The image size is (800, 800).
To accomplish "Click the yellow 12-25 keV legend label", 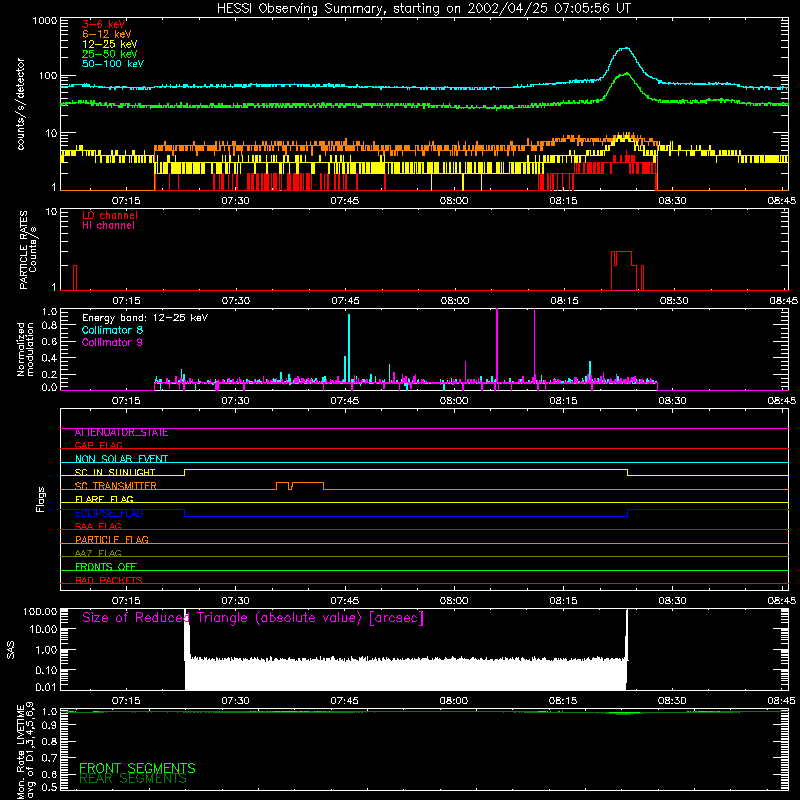I will [110, 44].
